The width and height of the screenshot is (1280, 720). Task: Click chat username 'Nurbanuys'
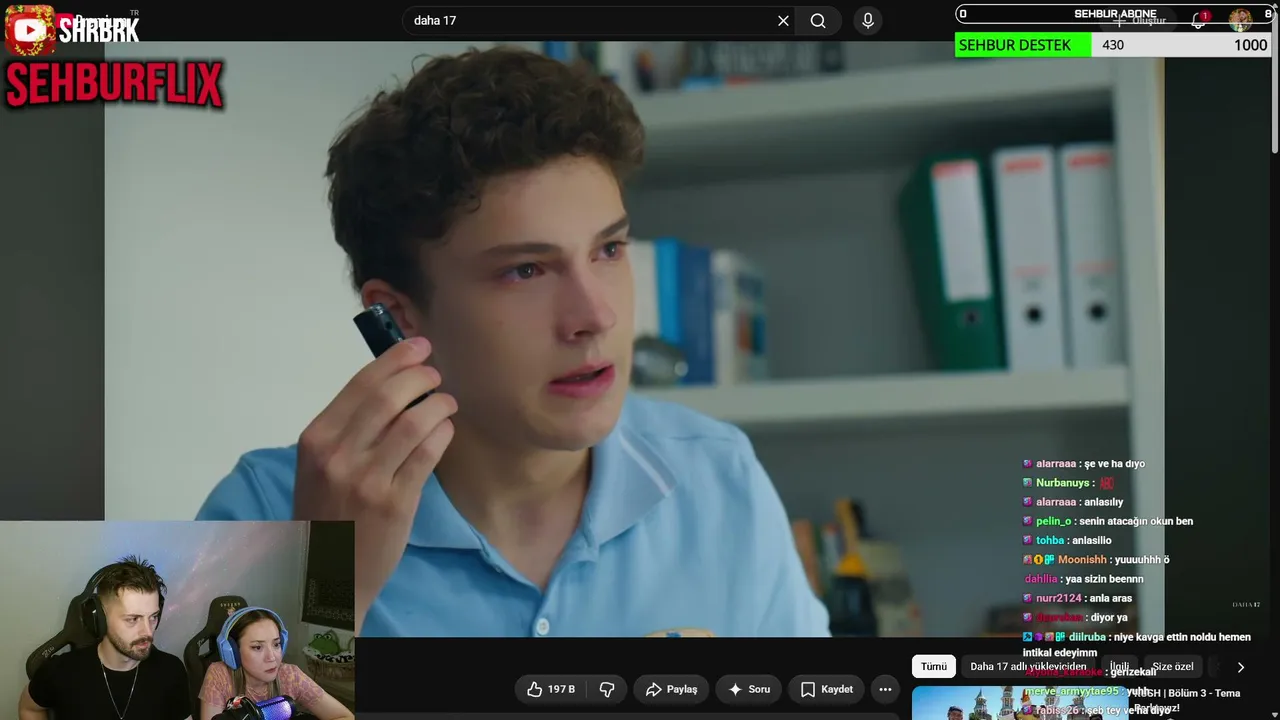coord(1063,483)
